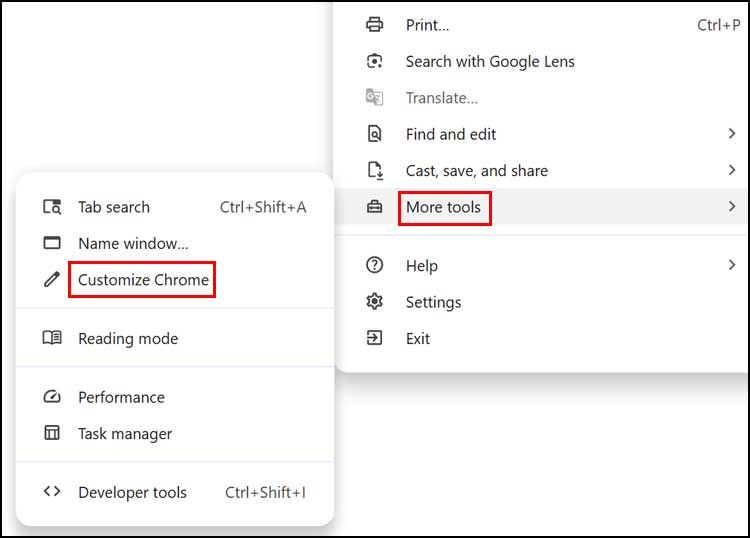
Task: Select Customize Chrome in the submenu
Action: [175, 279]
